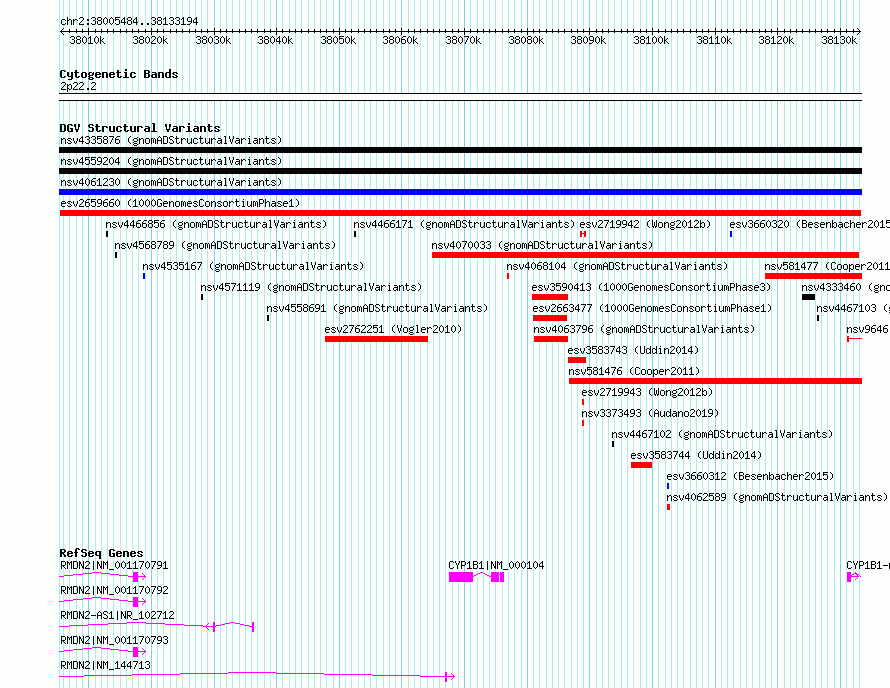Screen dimensions: 890x688
Task: Click esv2719942 (Wong2012b) label
Action: (645, 224)
